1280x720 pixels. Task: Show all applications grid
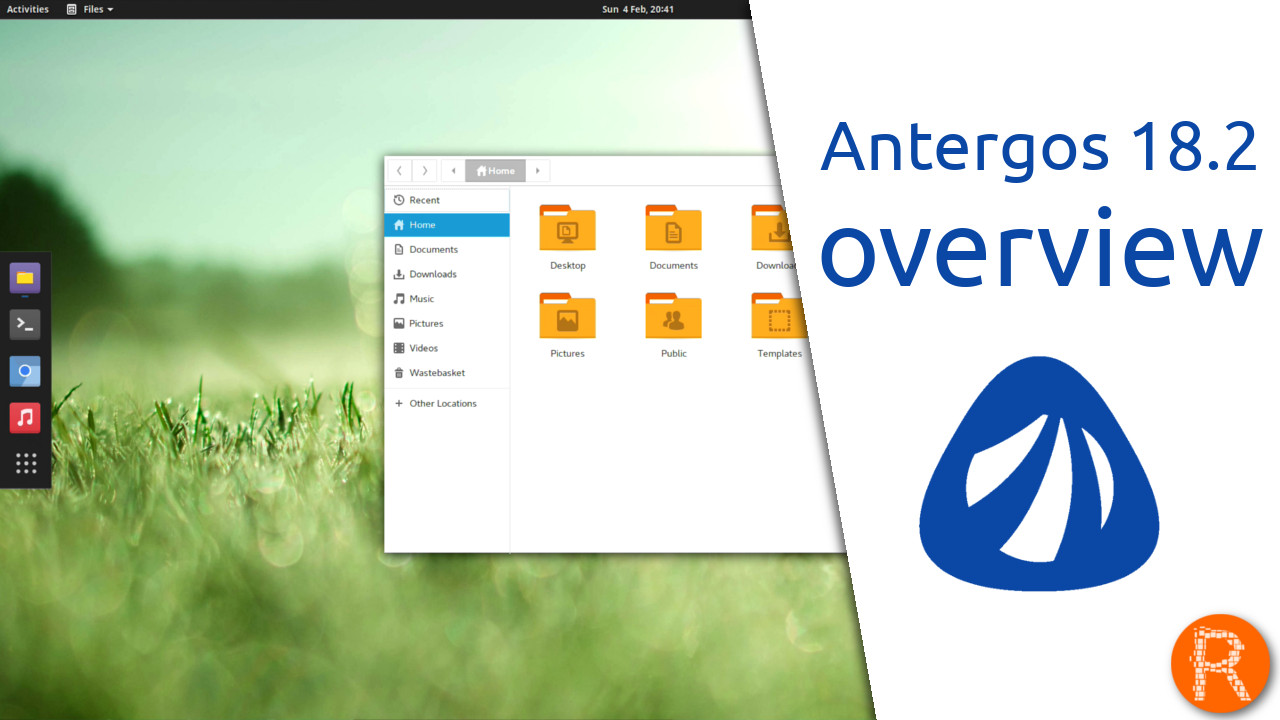[x=26, y=463]
